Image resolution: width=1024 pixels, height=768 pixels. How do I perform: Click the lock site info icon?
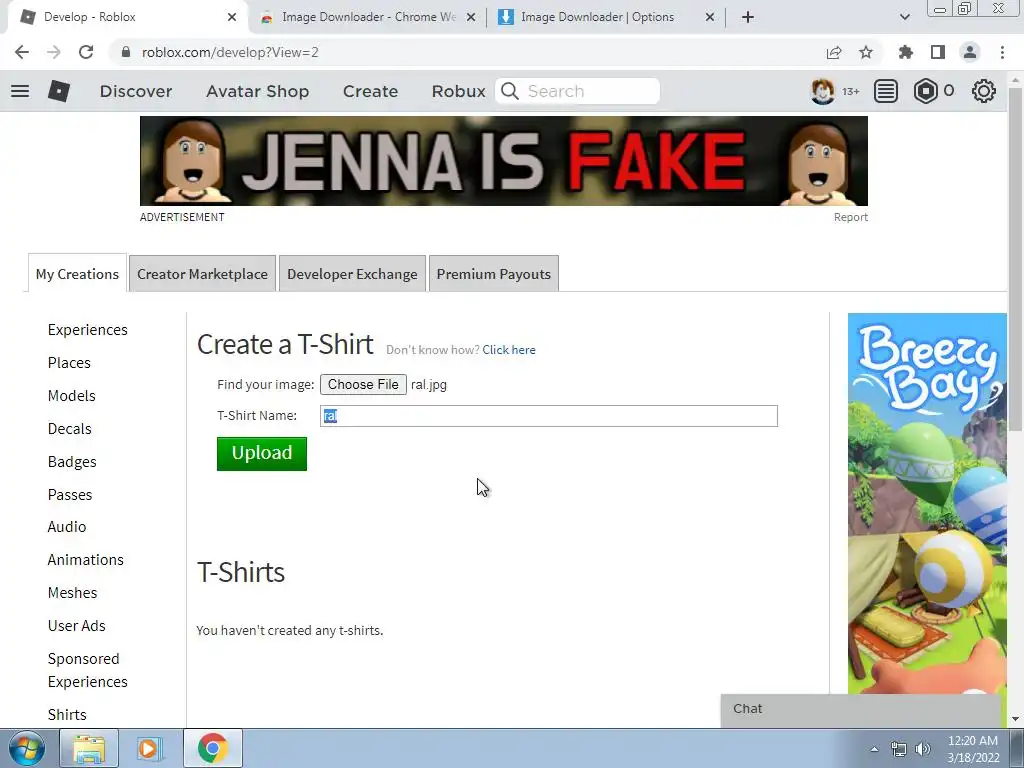(x=126, y=52)
